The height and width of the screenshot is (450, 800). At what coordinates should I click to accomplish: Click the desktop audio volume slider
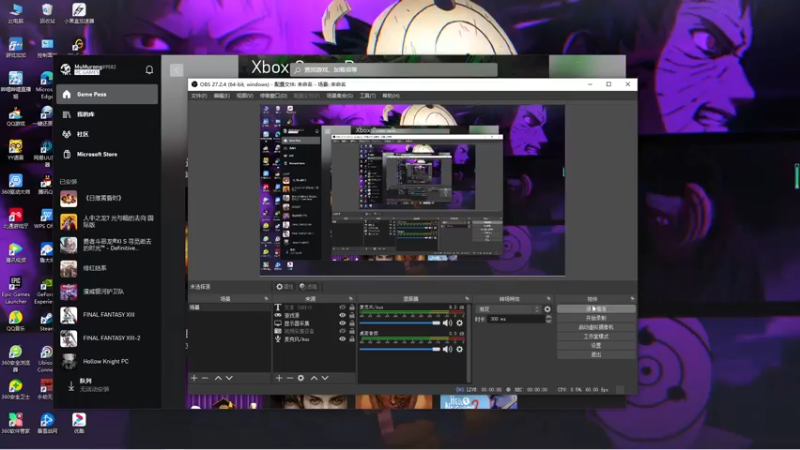point(399,349)
